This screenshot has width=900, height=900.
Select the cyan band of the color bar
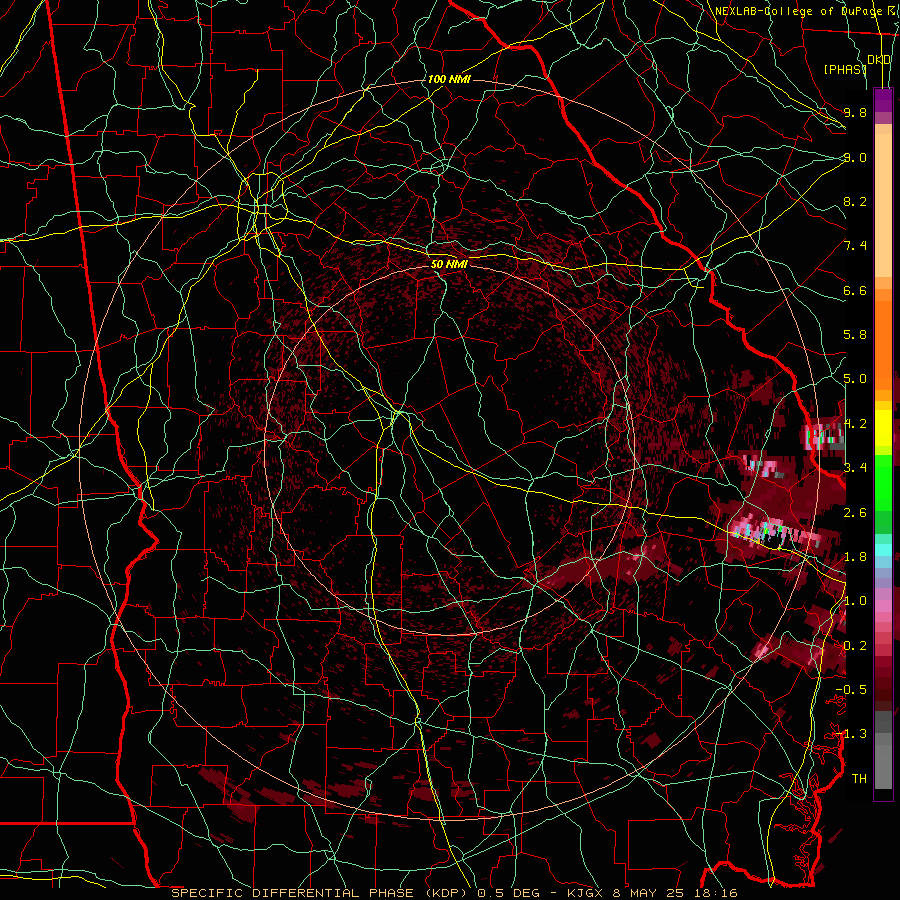pyautogui.click(x=883, y=549)
